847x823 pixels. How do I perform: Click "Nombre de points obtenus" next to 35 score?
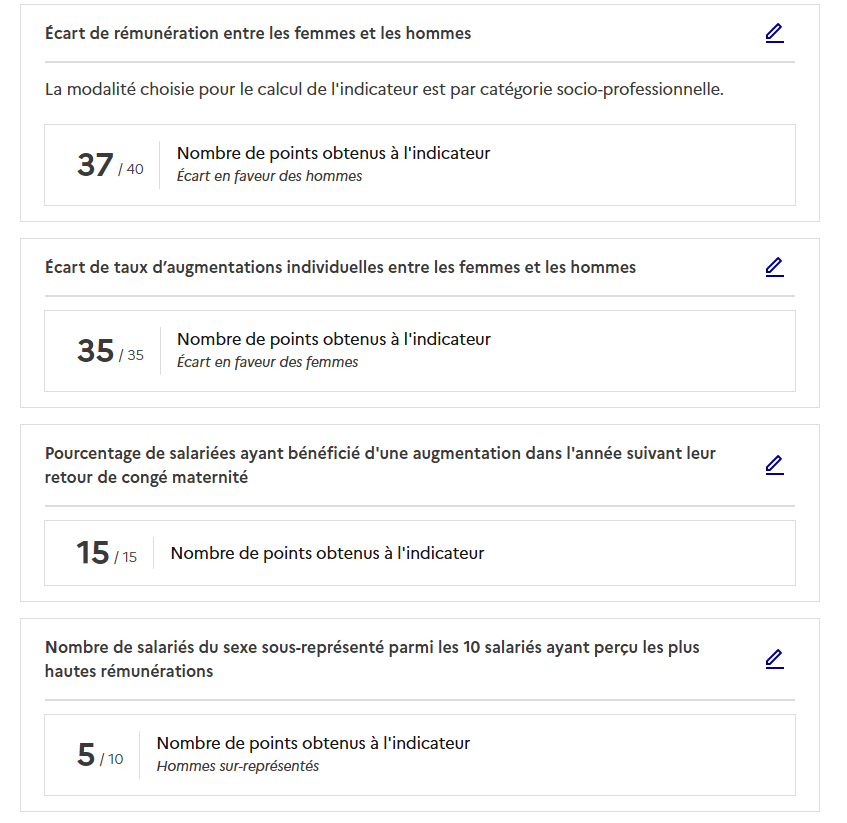pos(333,339)
